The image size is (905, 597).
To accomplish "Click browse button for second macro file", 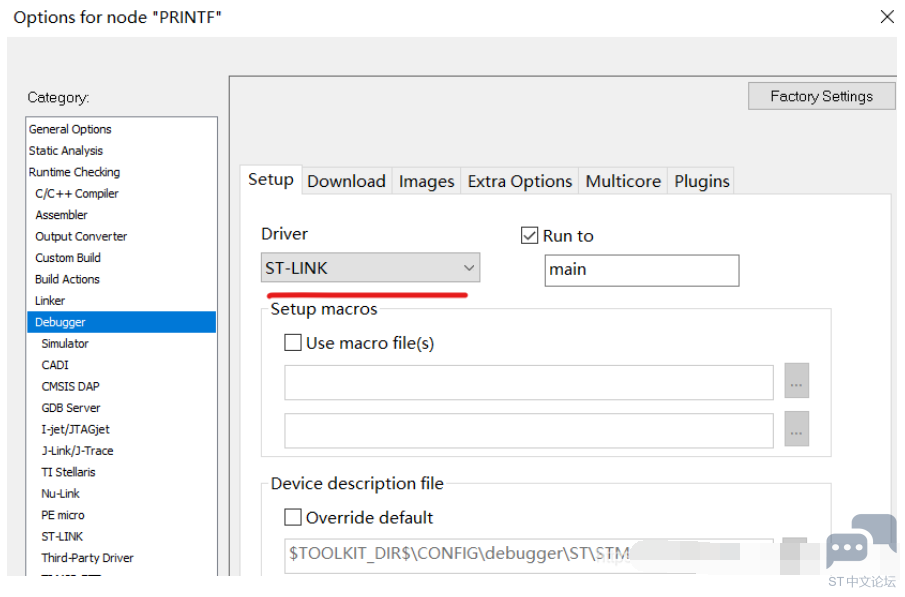I will point(796,430).
